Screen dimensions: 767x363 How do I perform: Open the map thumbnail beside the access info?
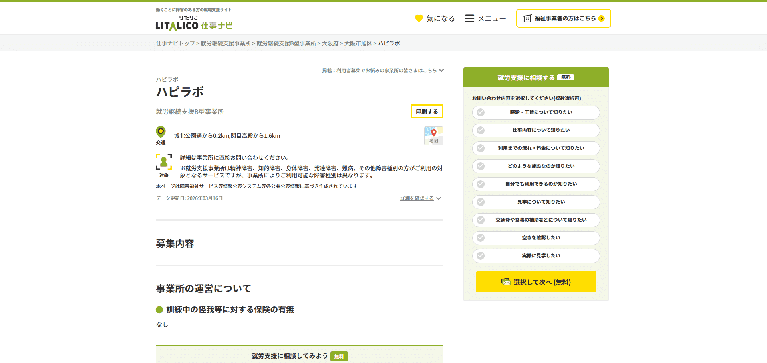click(433, 135)
